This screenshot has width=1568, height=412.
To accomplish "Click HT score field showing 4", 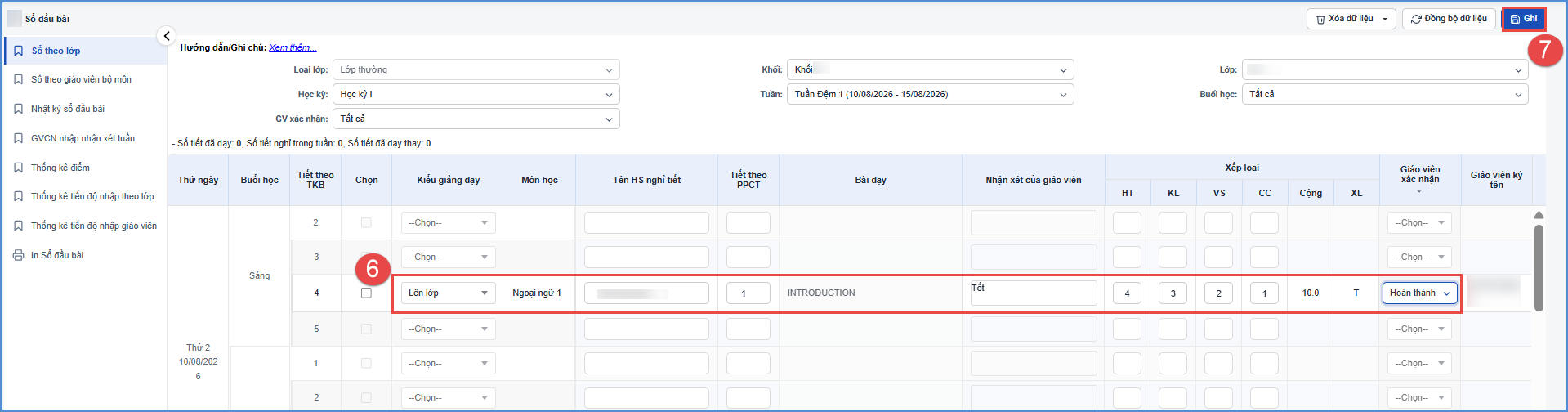I will tap(1127, 293).
